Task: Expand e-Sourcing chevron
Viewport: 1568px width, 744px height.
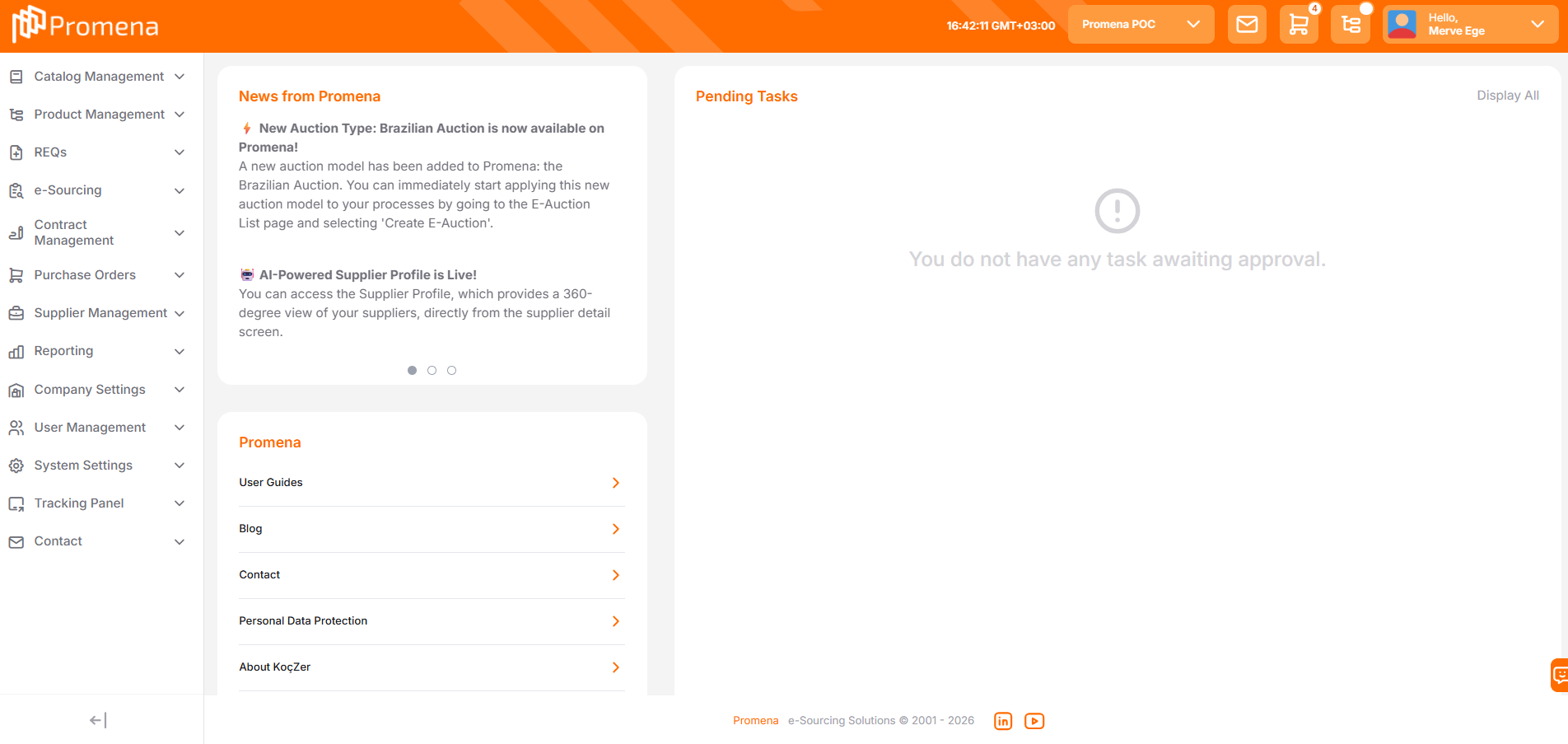Action: coord(180,190)
